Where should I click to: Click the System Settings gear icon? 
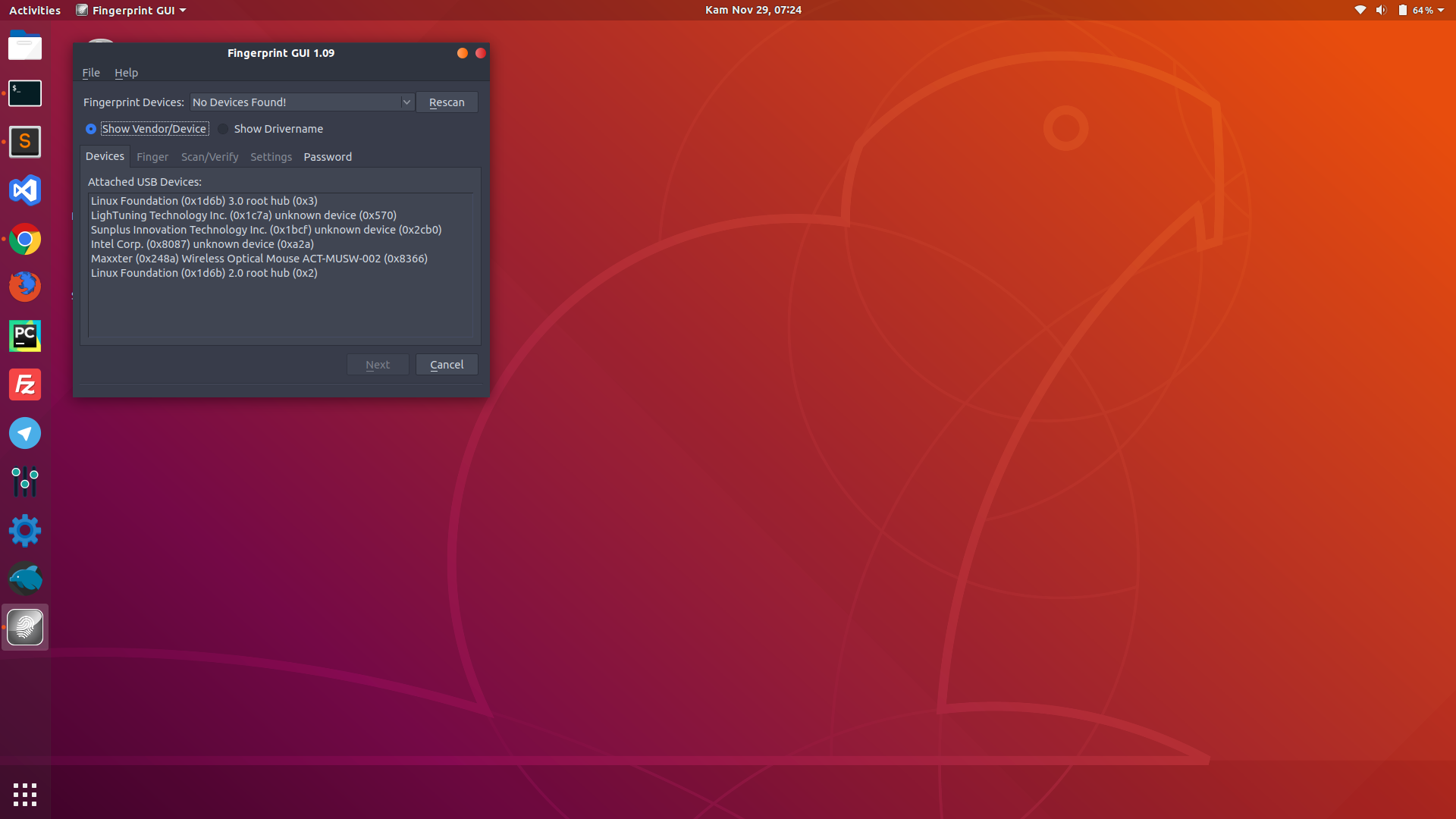click(x=24, y=530)
